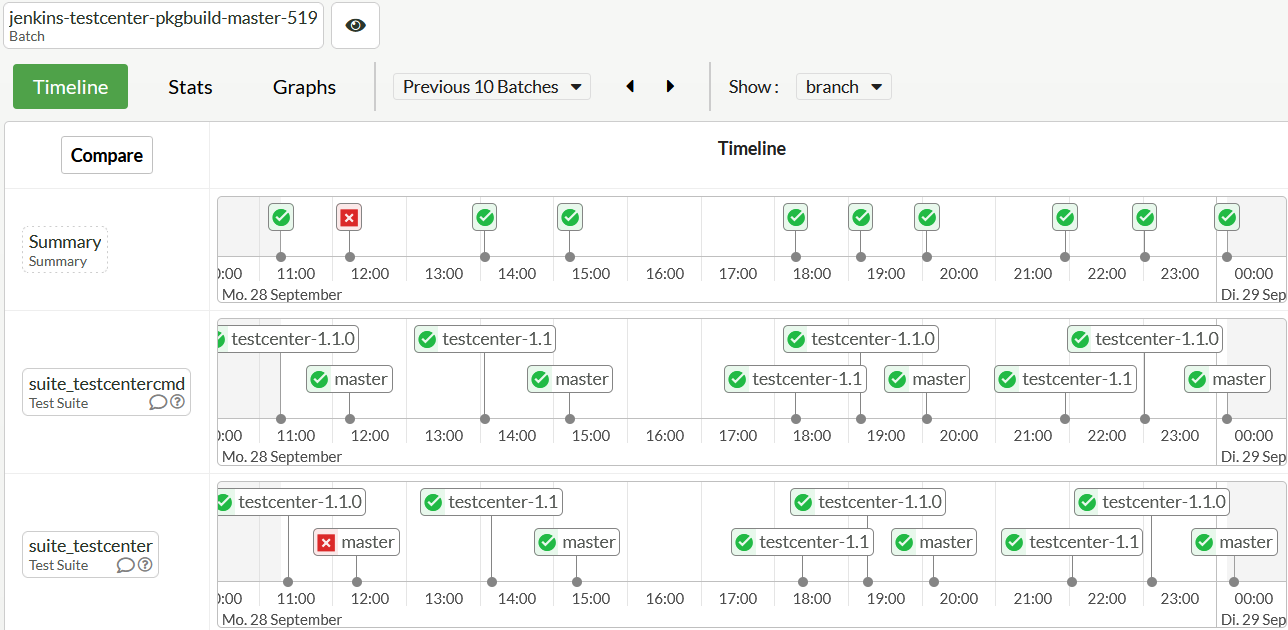Switch to the Graphs tab

point(304,87)
